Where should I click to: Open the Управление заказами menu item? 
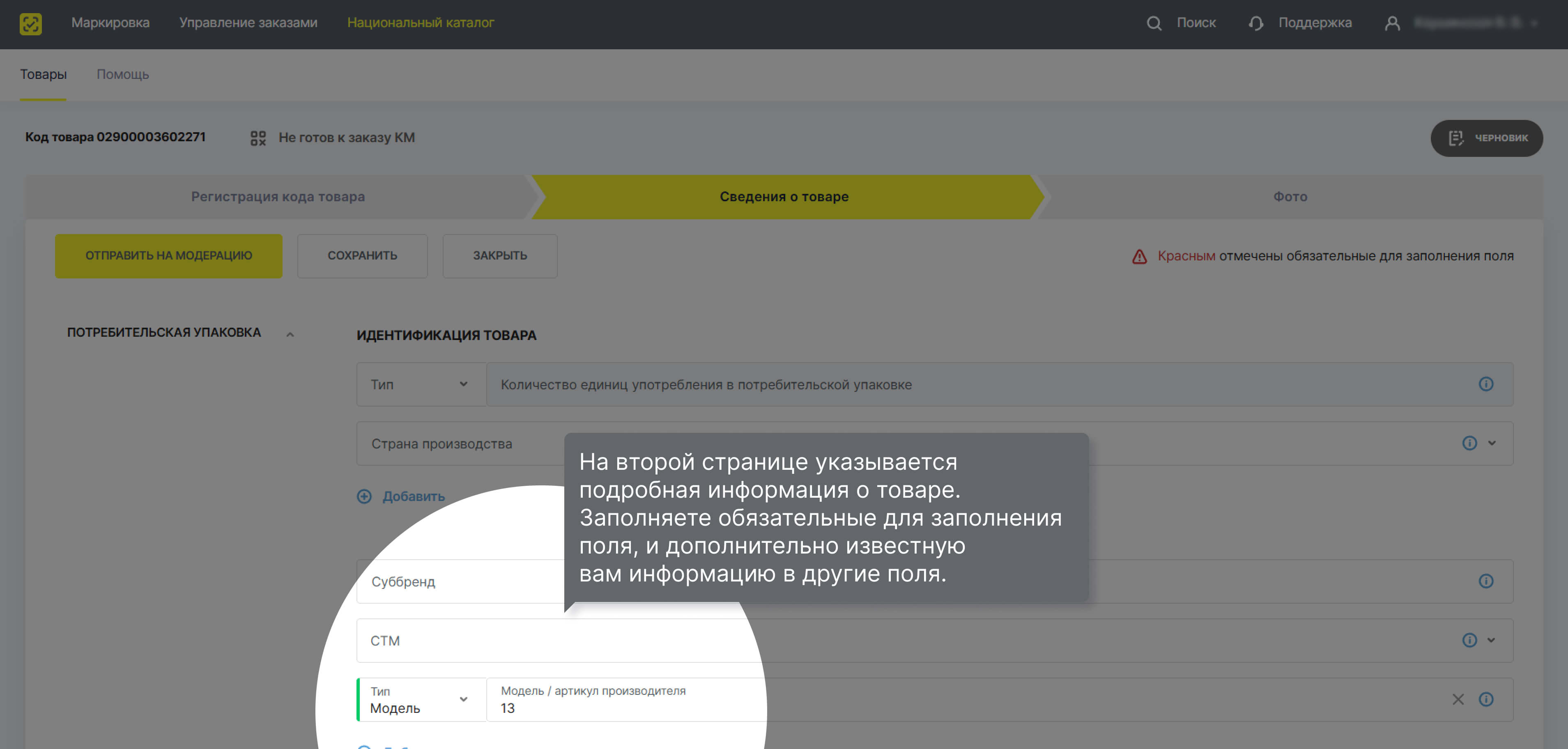(x=248, y=23)
